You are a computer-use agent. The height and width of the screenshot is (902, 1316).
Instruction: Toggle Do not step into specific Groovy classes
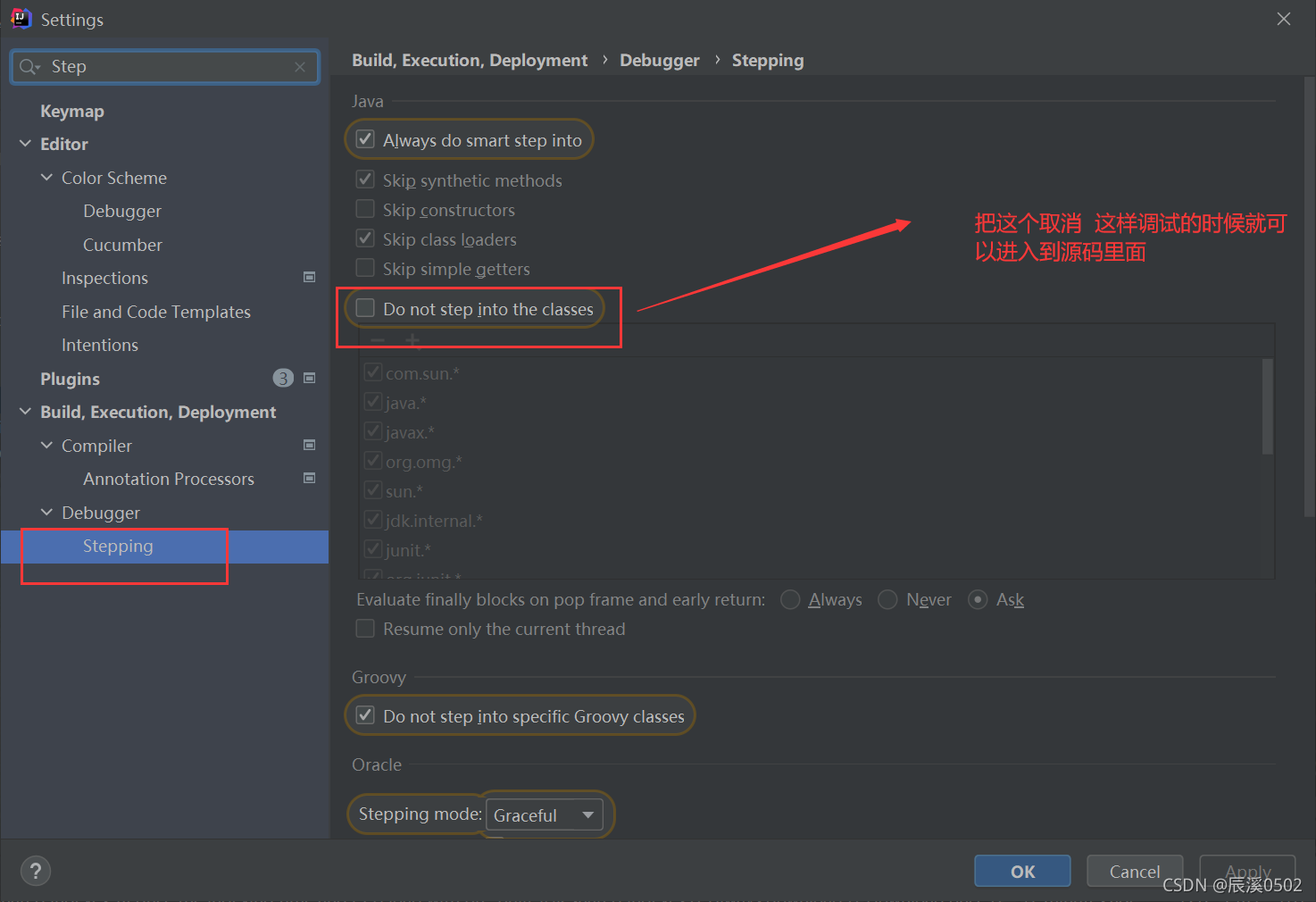point(365,715)
